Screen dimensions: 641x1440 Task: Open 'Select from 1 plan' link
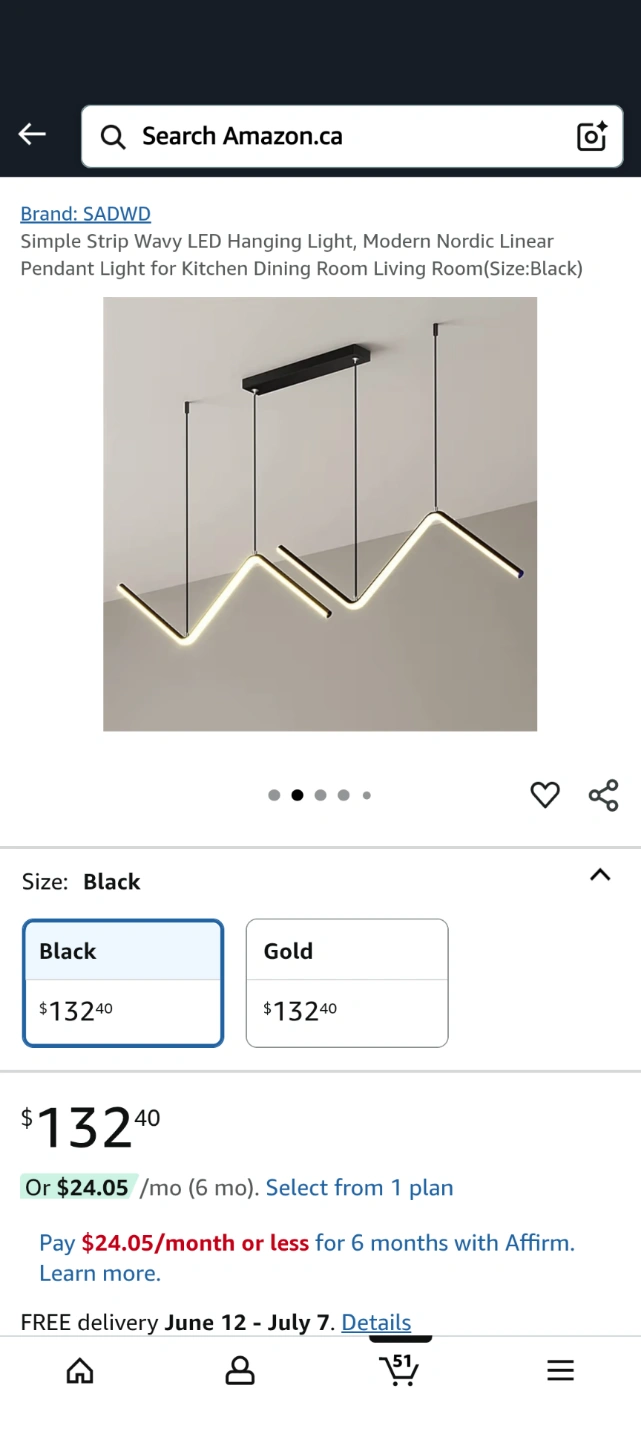tap(359, 1188)
